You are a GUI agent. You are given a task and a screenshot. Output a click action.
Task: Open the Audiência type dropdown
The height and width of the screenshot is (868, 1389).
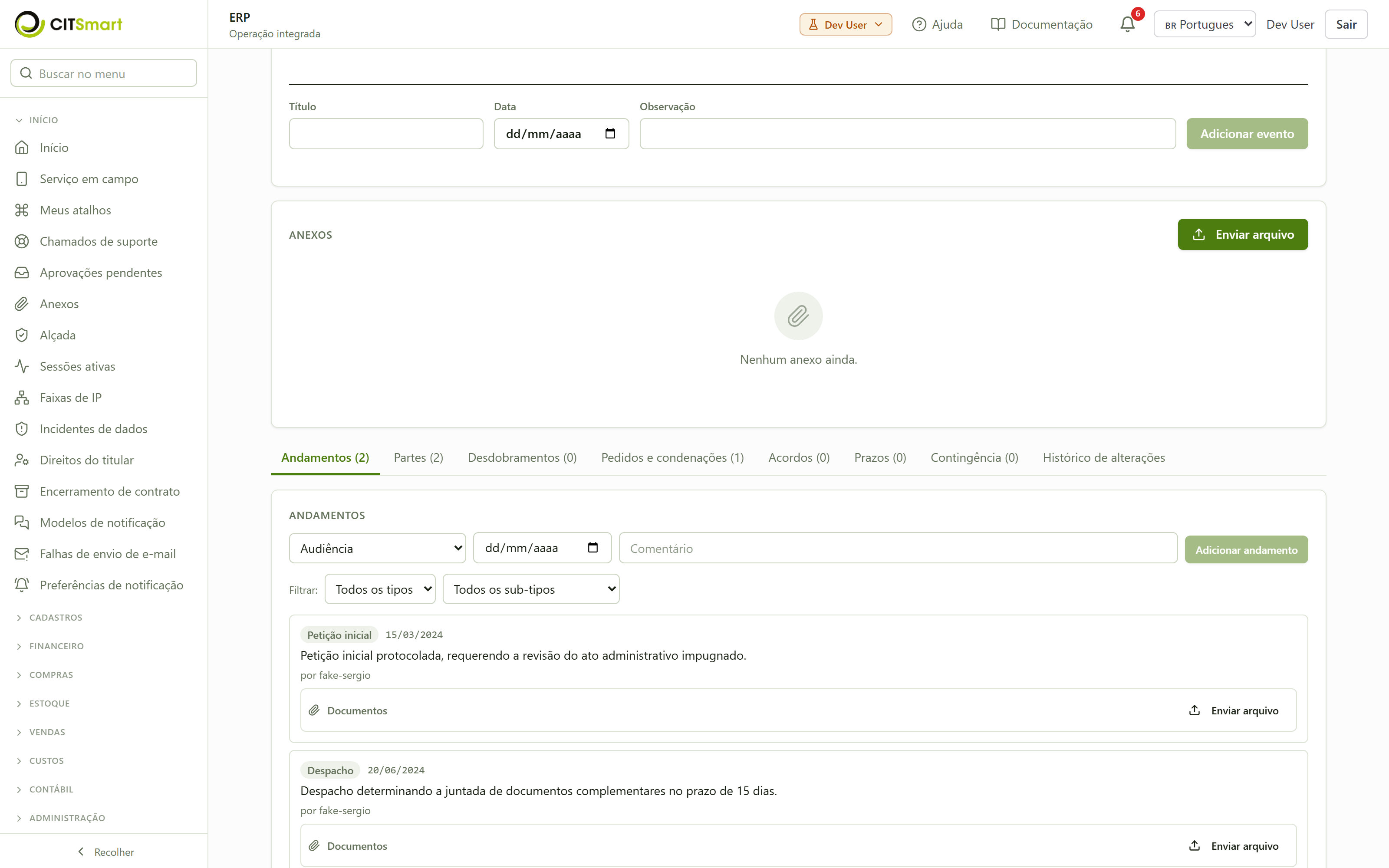pos(378,548)
